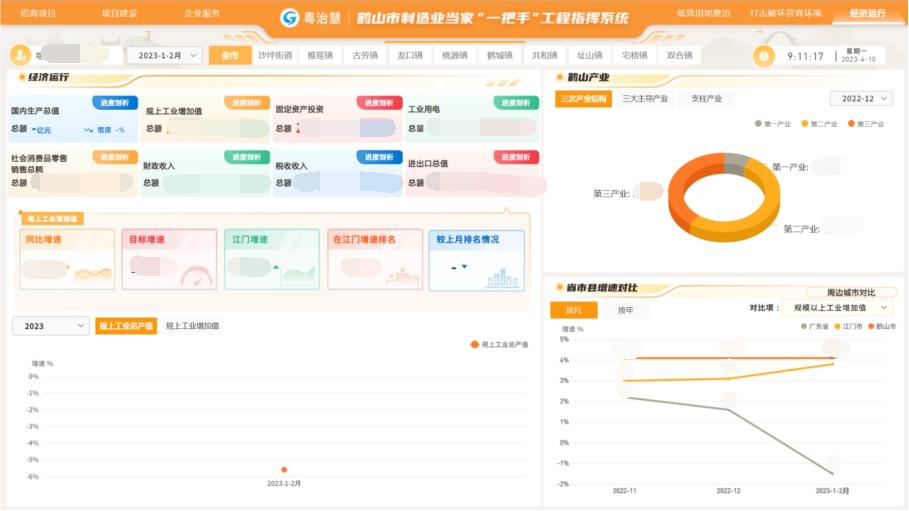This screenshot has width=909, height=511.
Task: Toggle 第二产业 legend in donut chart
Action: coord(819,124)
